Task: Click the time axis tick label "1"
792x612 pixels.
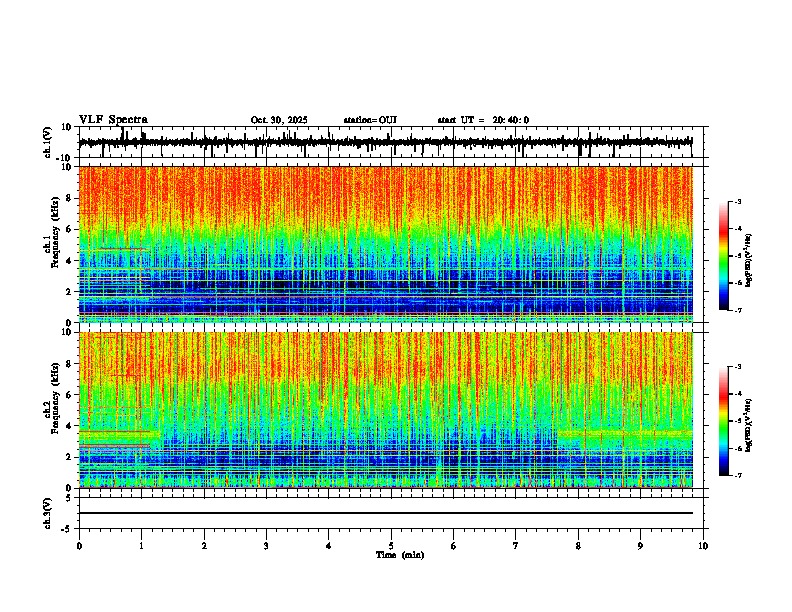Action: point(141,546)
